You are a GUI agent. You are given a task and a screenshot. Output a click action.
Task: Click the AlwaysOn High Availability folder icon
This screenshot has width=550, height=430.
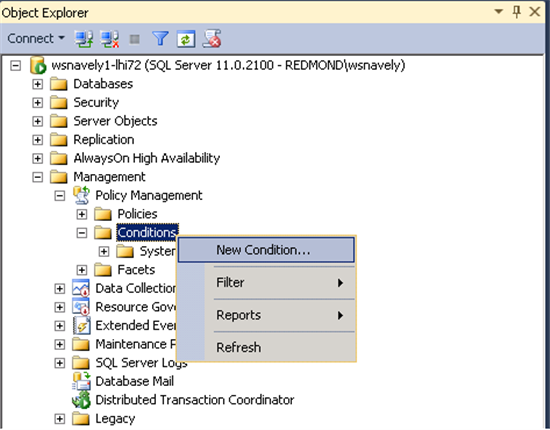tap(59, 159)
